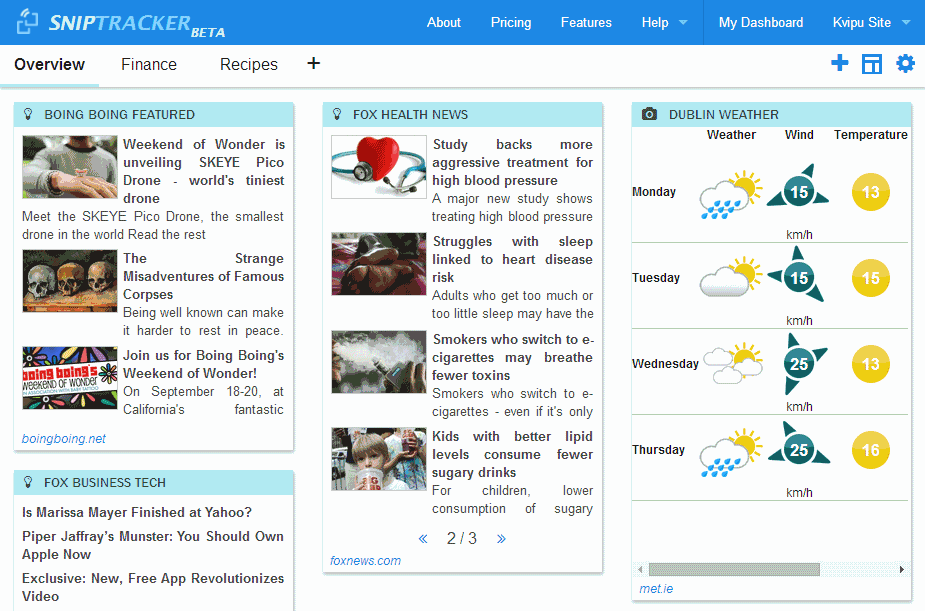Open Piper Jaffray's Munster Apple article
The height and width of the screenshot is (611, 925).
(153, 545)
